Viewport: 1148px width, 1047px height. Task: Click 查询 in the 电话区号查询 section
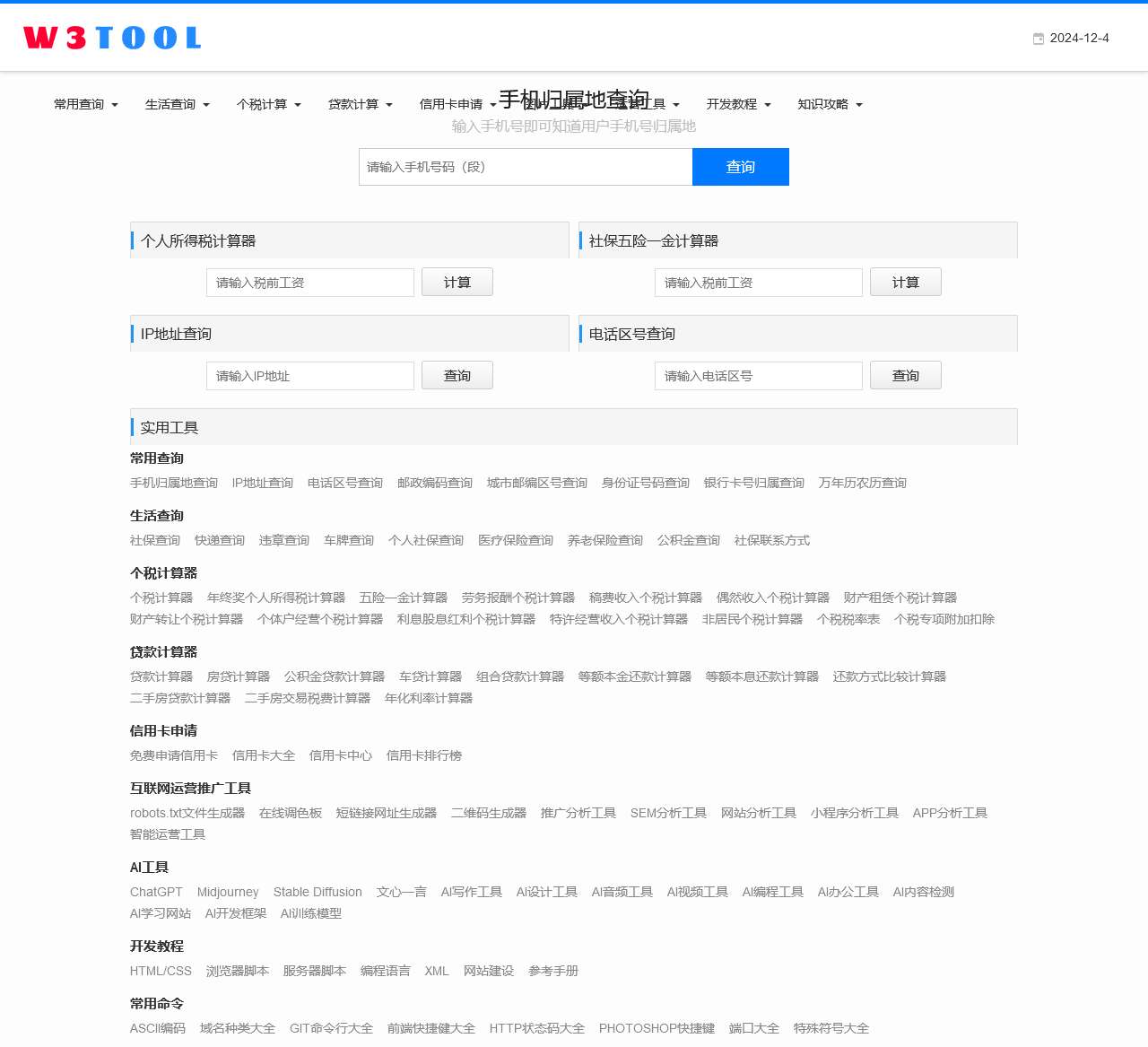(906, 375)
